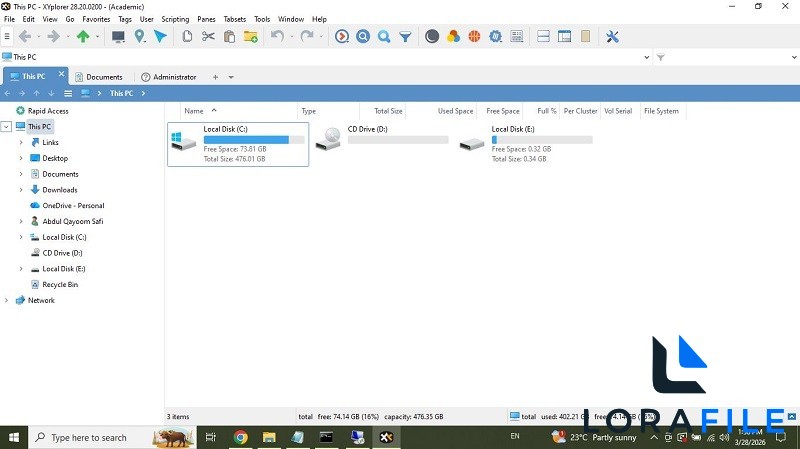Create a New Folder via toolbar icon

pyautogui.click(x=251, y=36)
